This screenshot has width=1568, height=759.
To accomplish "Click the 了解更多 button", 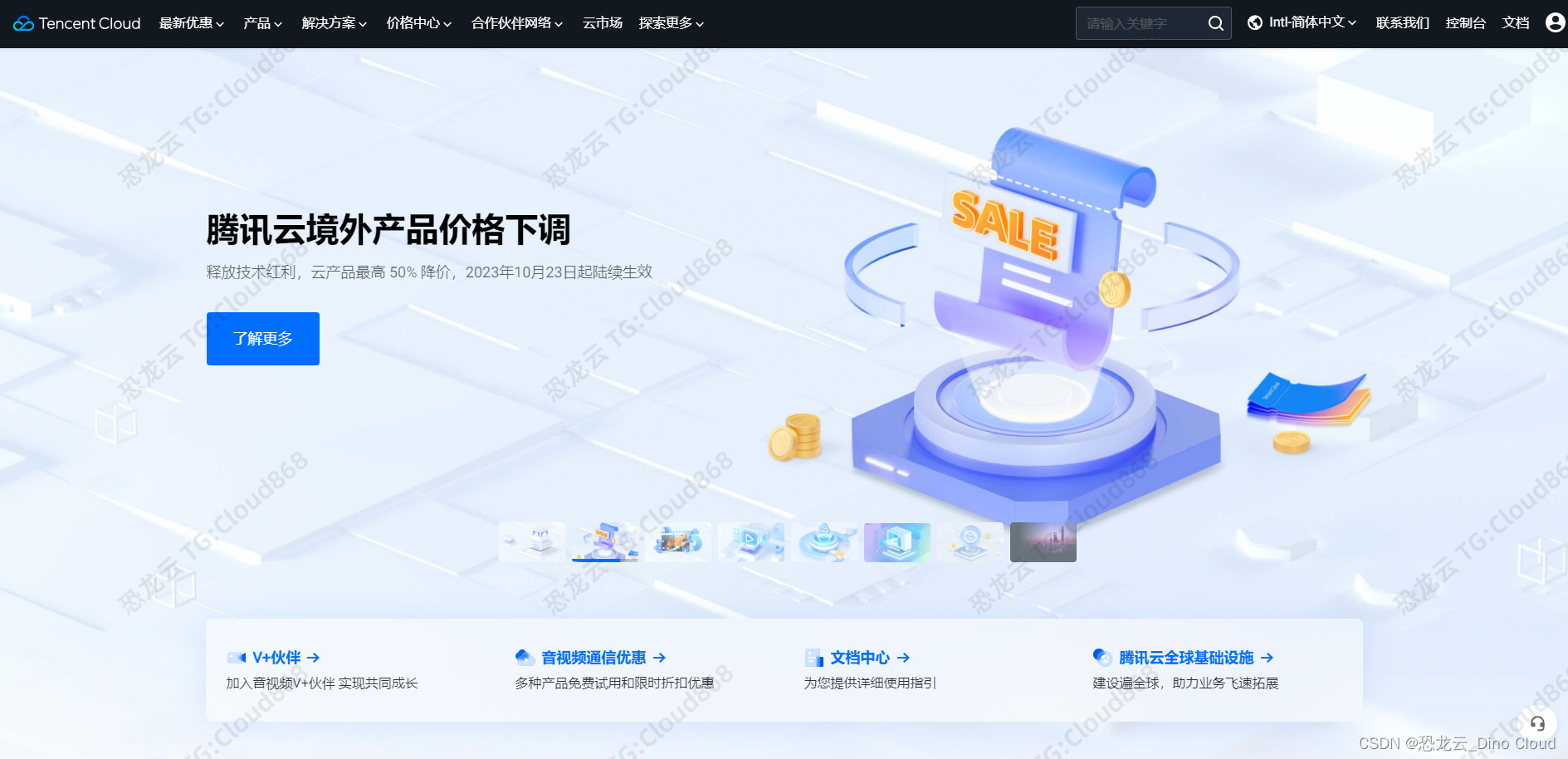I will tap(263, 339).
